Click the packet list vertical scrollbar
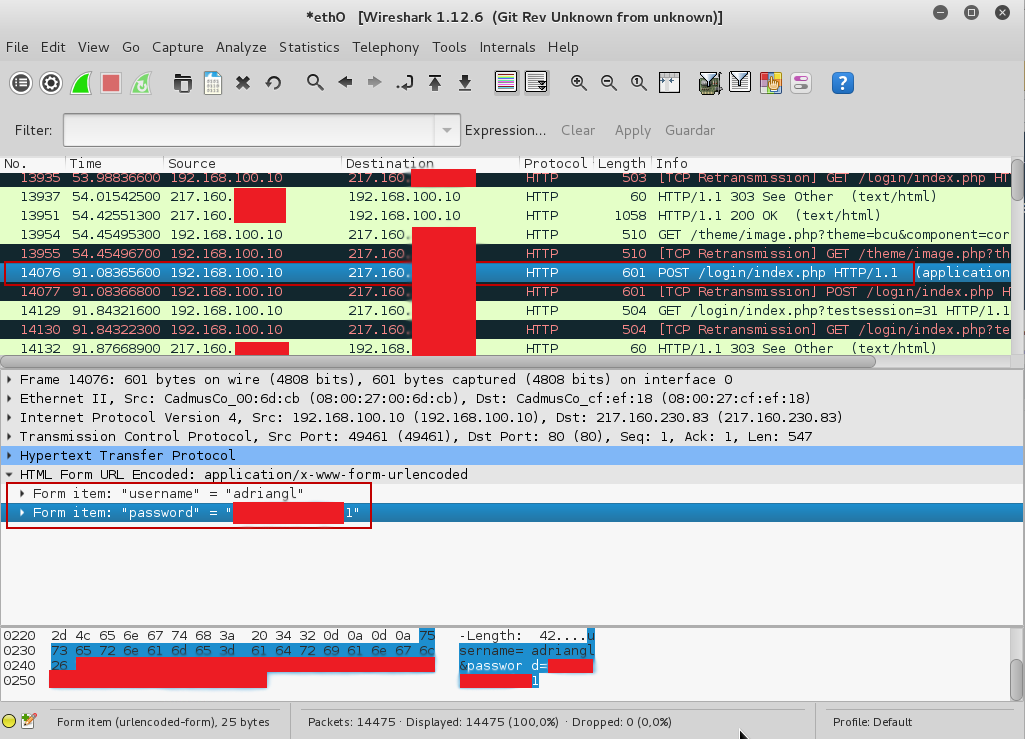 click(1017, 180)
